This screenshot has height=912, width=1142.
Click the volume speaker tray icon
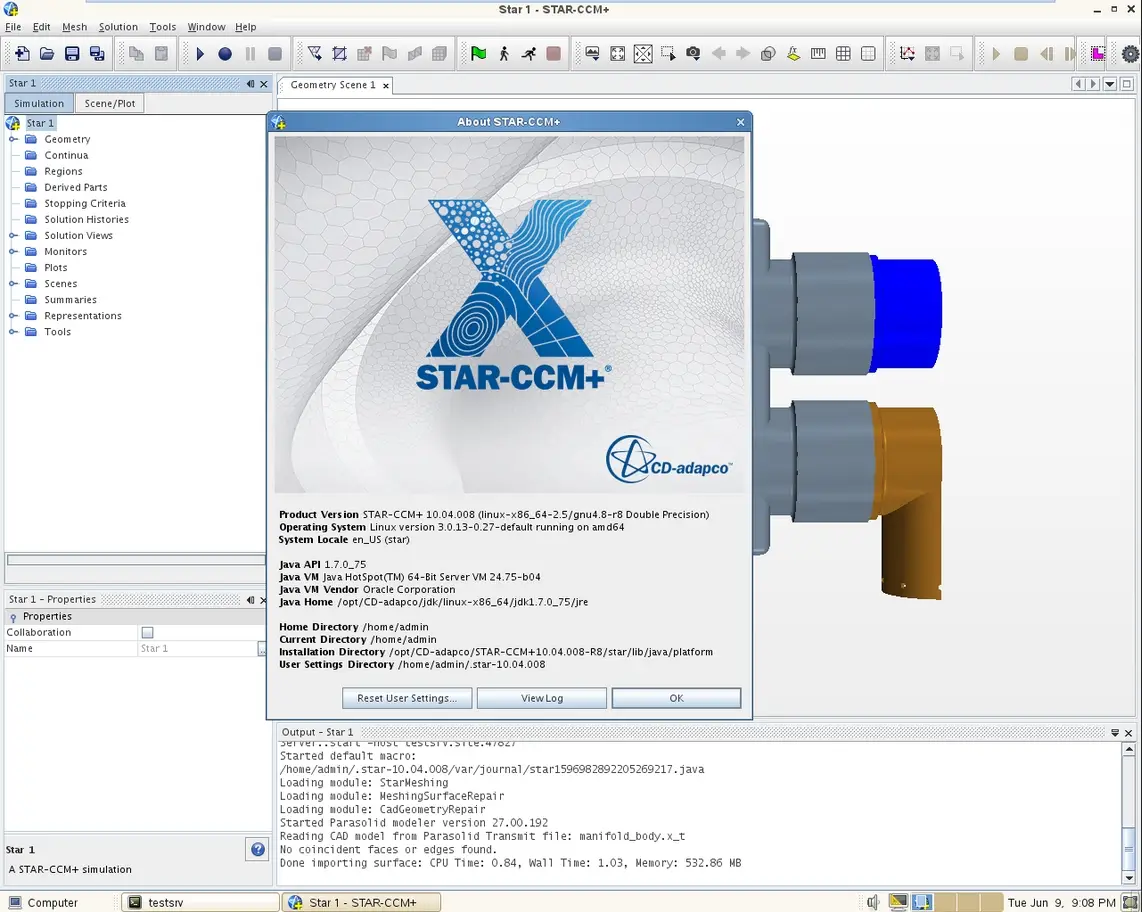click(873, 903)
